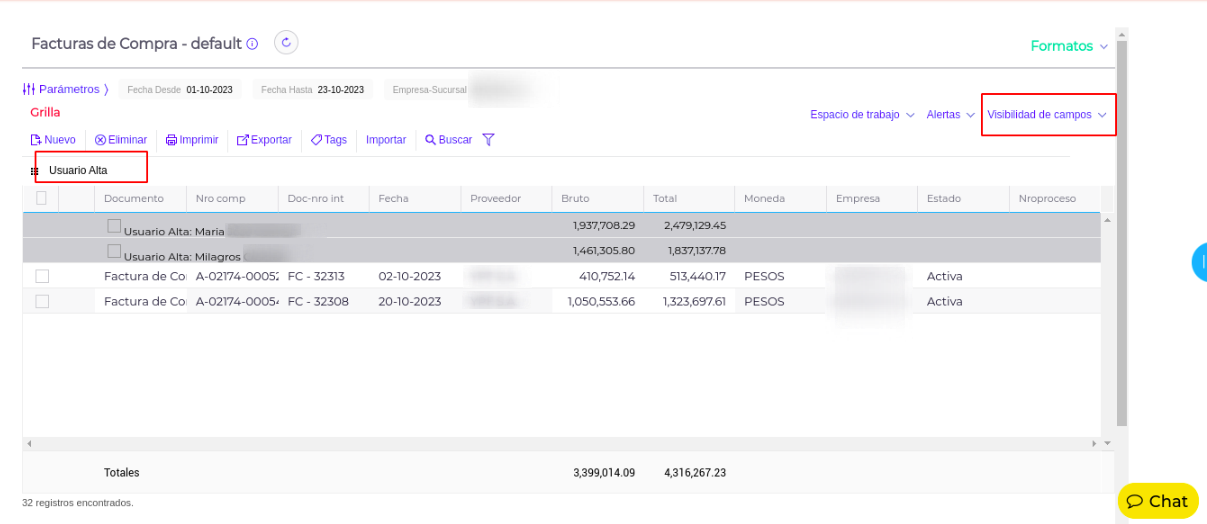This screenshot has width=1207, height=524.
Task: Open the Chat widget
Action: (1157, 501)
